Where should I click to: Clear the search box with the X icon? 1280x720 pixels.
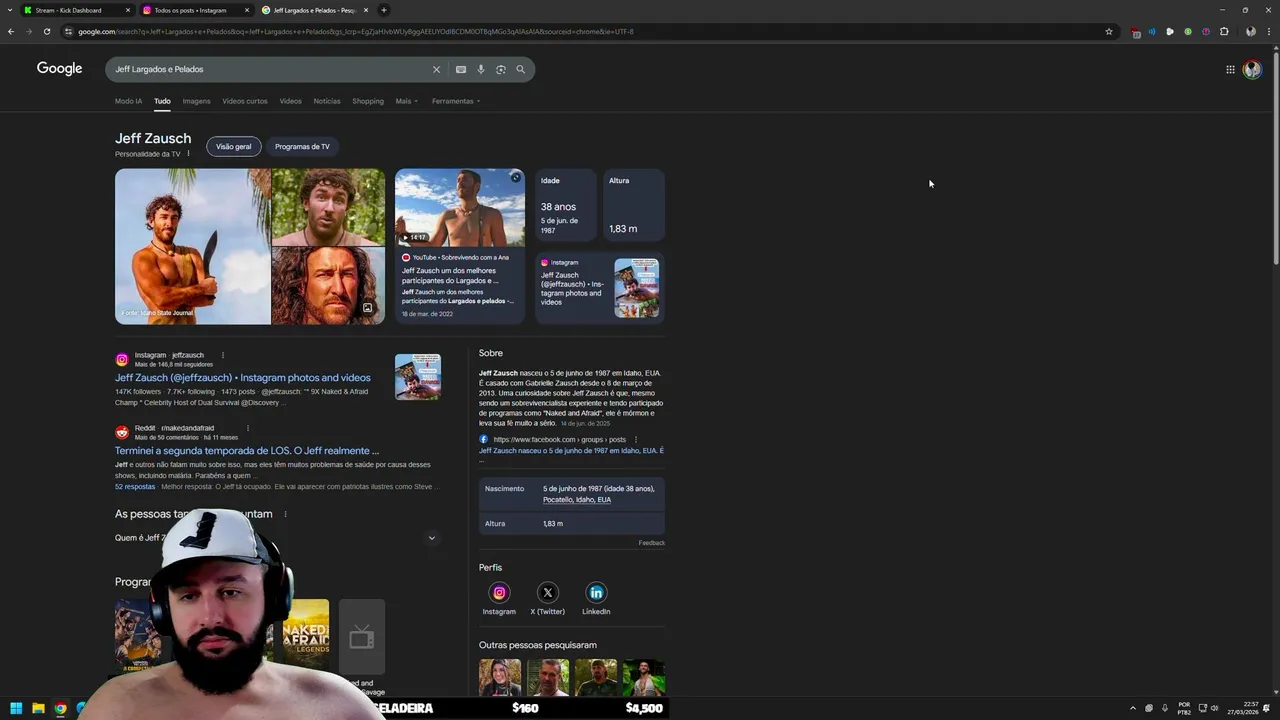coord(436,69)
